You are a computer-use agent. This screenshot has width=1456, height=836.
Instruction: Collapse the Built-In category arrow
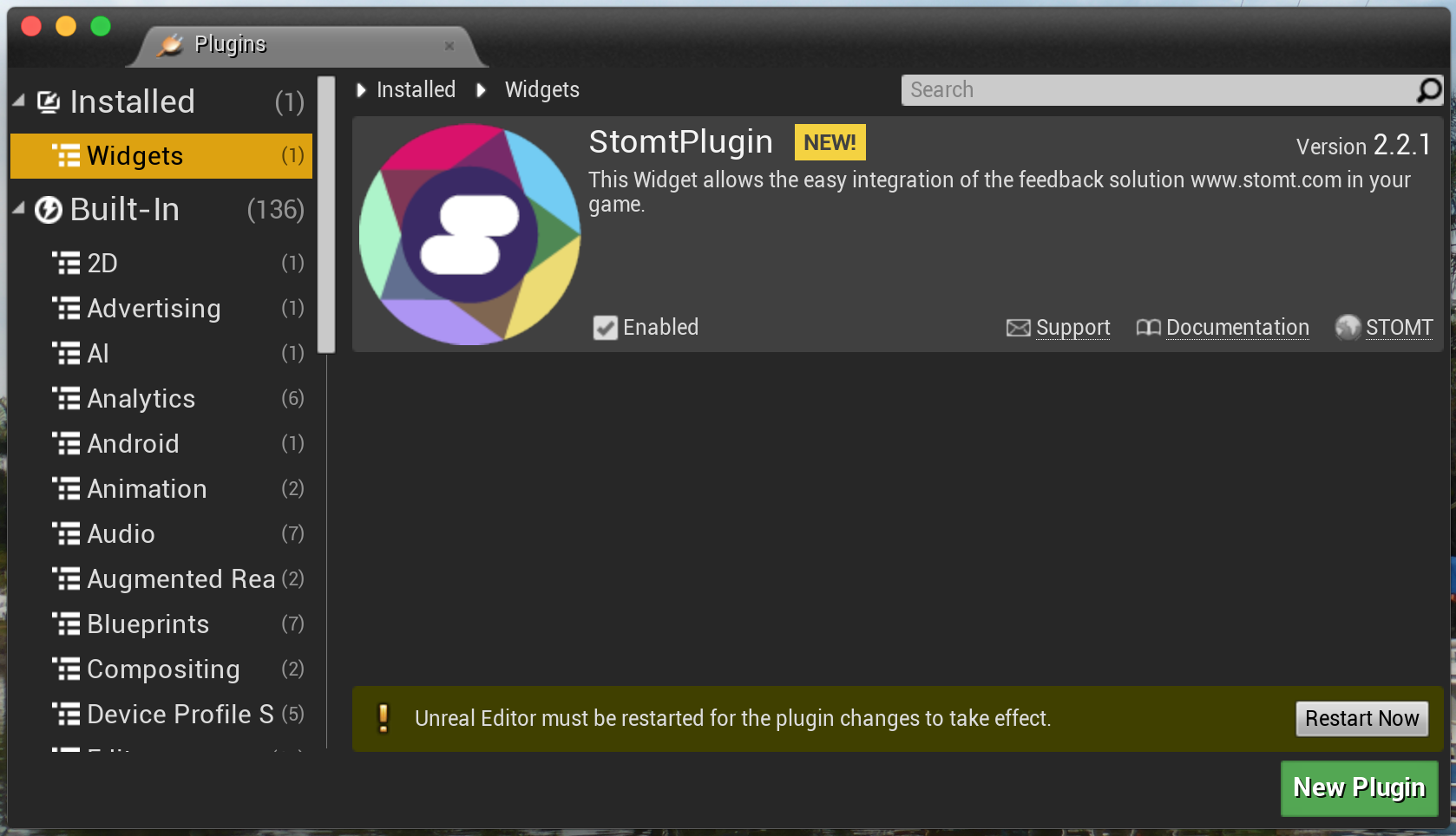[x=19, y=209]
